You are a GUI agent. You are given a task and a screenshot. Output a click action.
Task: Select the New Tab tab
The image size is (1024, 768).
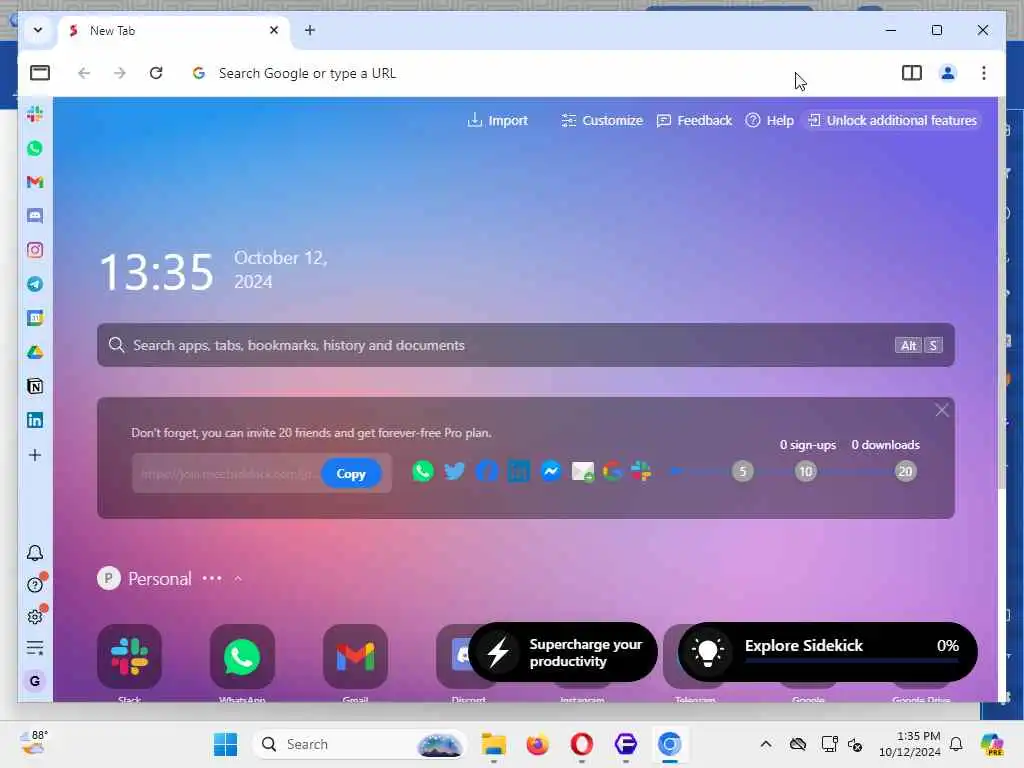click(175, 31)
